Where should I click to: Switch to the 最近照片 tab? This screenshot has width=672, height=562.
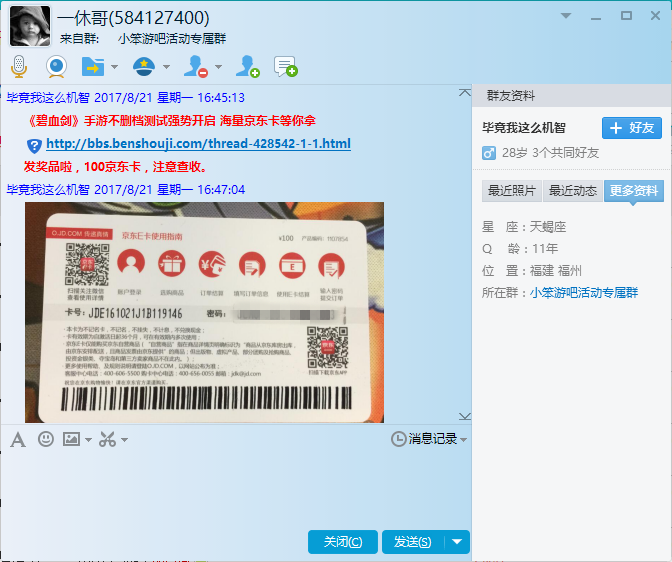512,191
